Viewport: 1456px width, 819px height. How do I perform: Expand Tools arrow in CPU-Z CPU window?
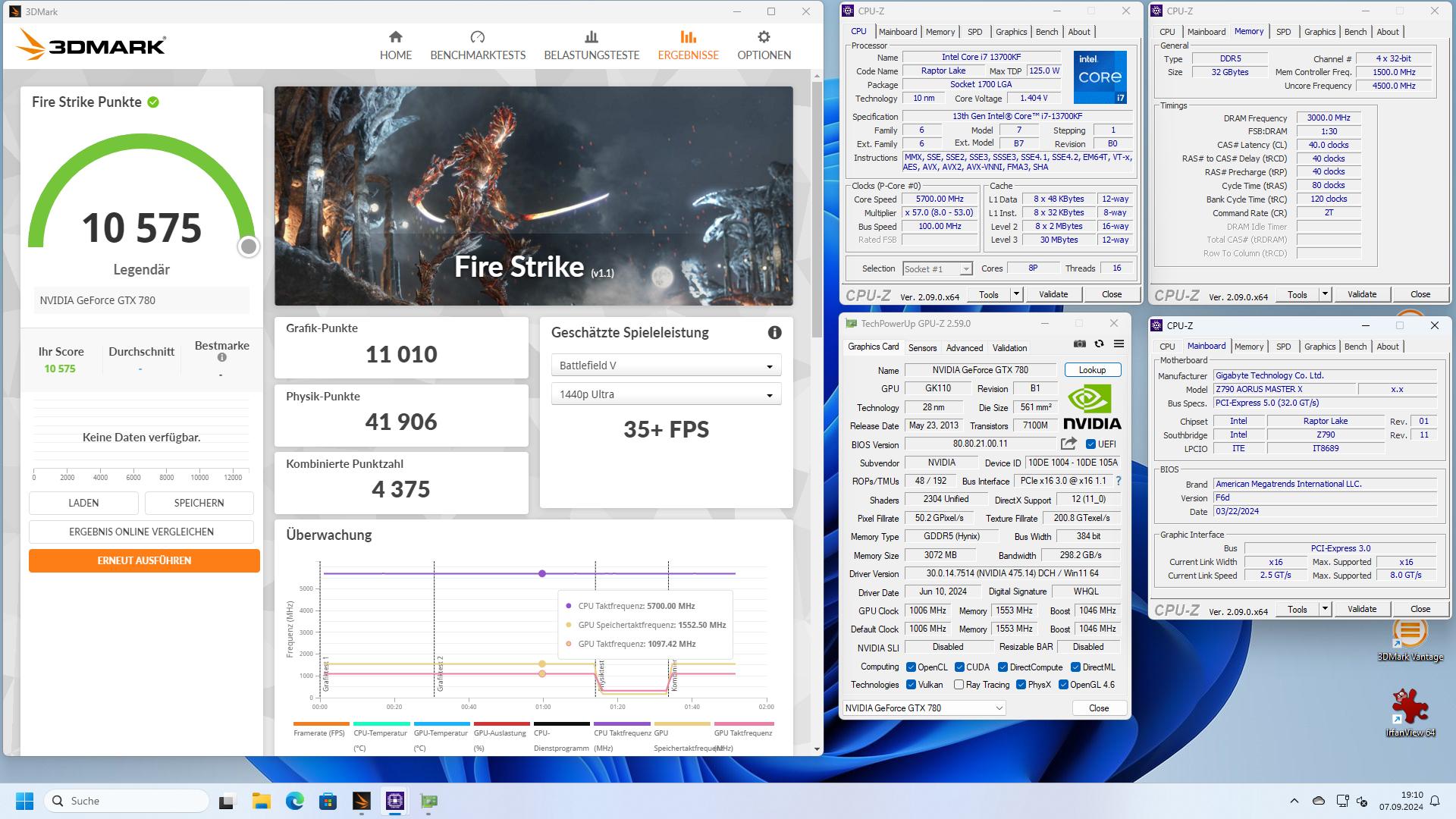point(1016,294)
